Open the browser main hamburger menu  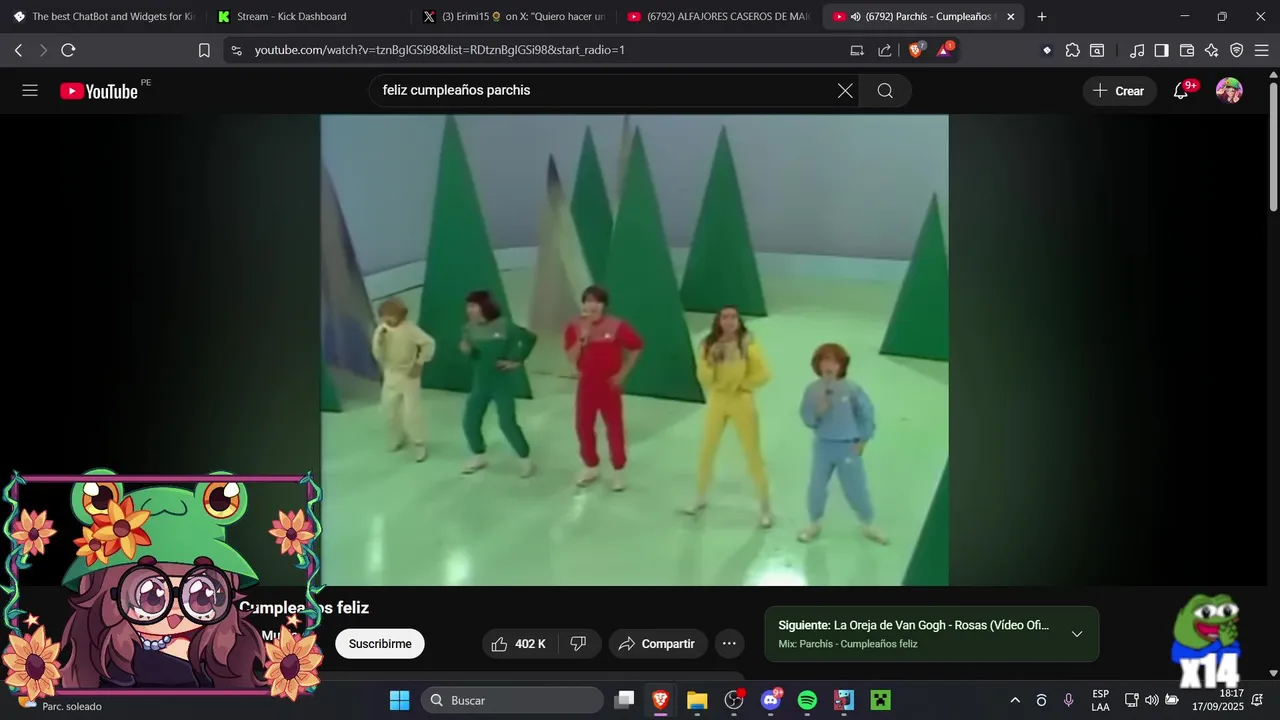pyautogui.click(x=1261, y=50)
